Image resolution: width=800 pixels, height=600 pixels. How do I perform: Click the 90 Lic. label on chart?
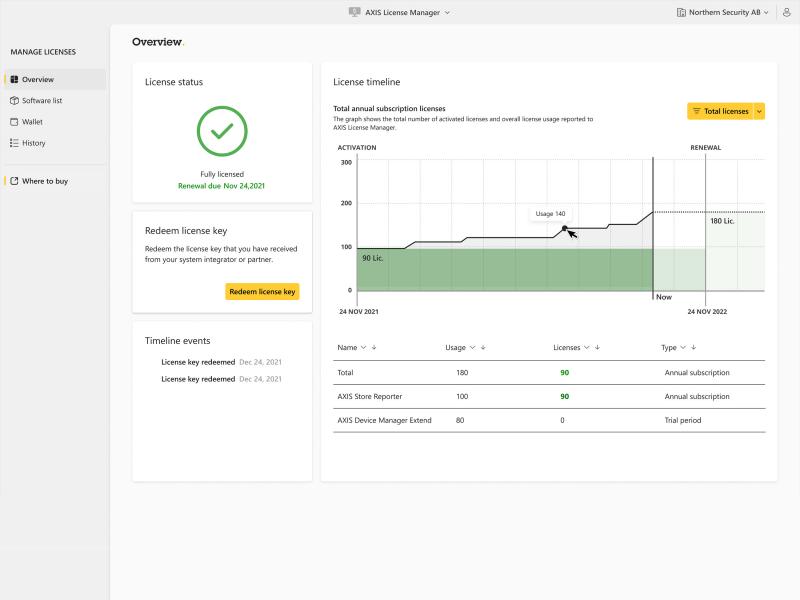(373, 258)
